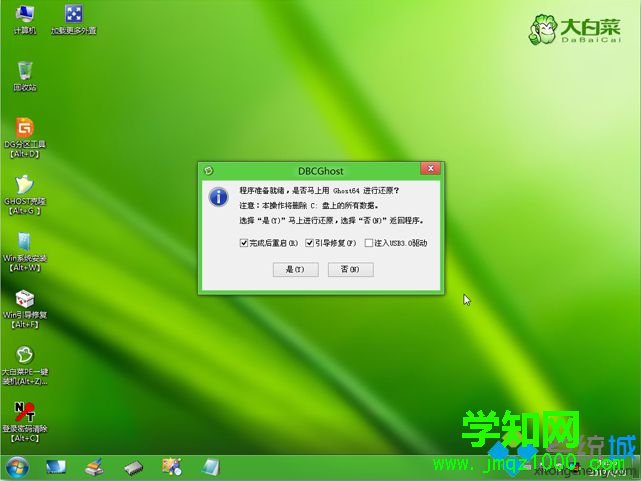Uncheck the 引导修复 checkbox
This screenshot has width=641, height=481.
coord(310,243)
